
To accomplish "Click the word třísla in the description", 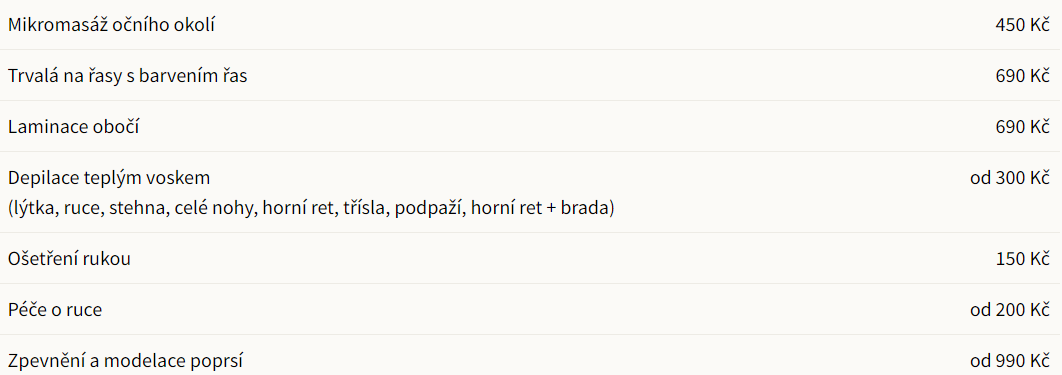I will (365, 208).
